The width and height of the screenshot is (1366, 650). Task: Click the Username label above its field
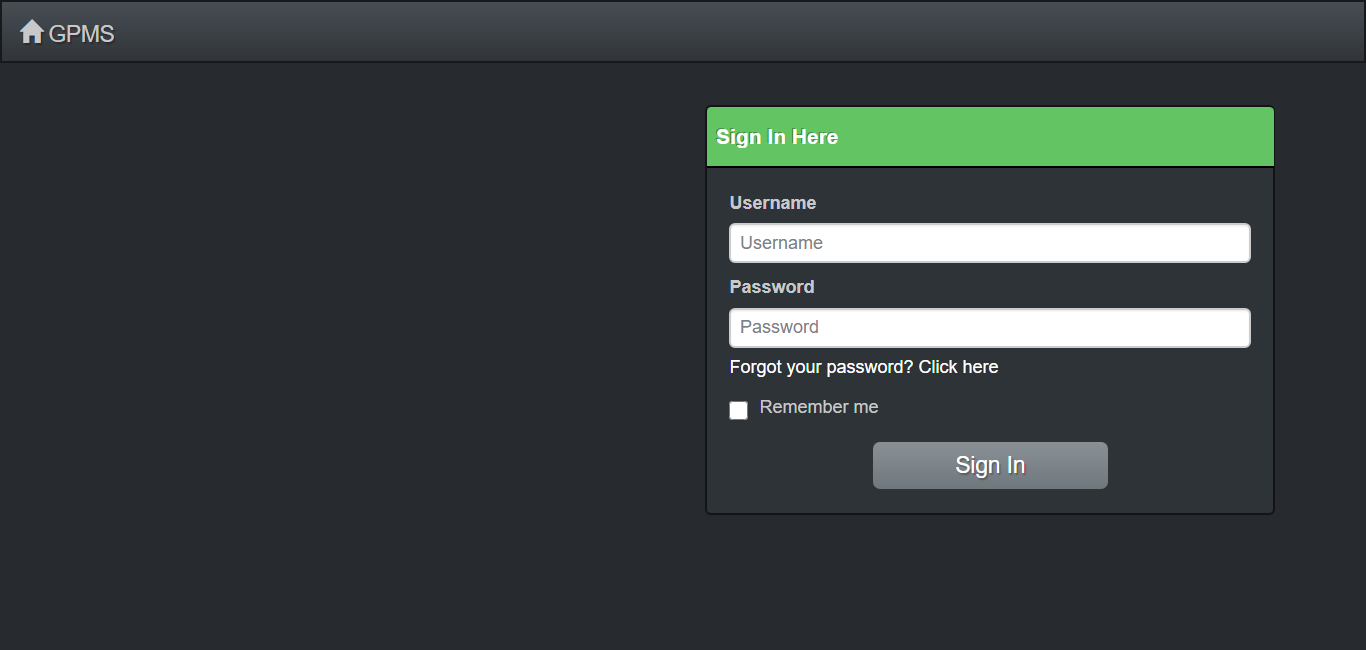[772, 202]
